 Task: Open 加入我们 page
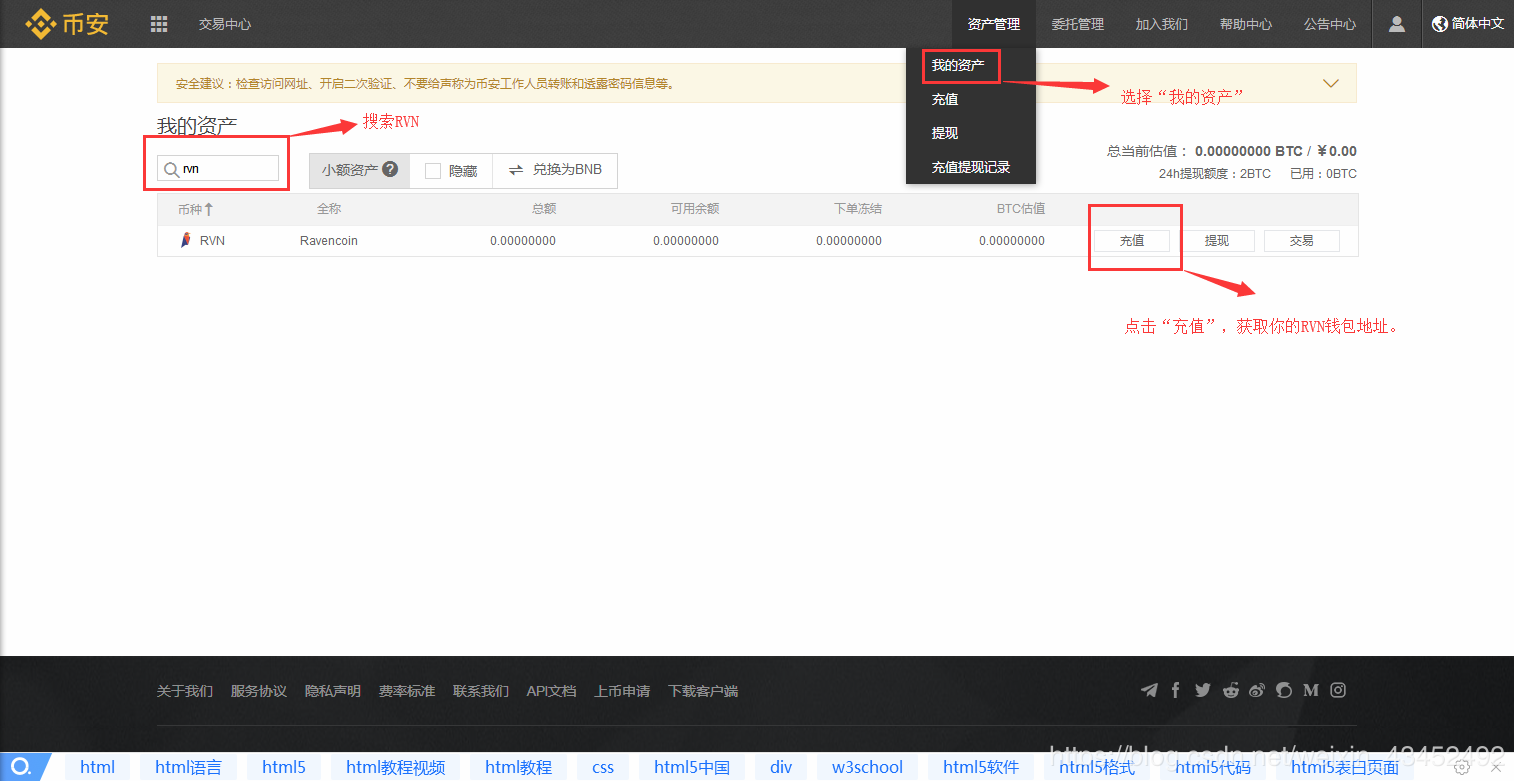(1162, 24)
